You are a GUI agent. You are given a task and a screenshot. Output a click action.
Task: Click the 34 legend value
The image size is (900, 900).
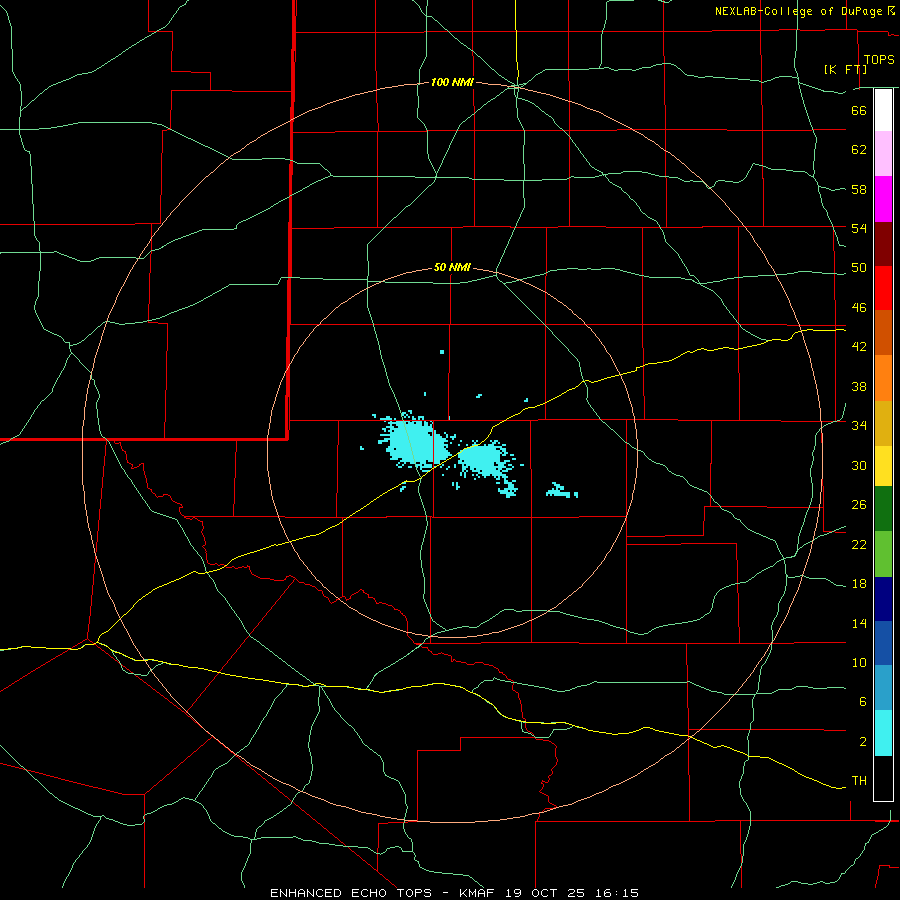859,426
